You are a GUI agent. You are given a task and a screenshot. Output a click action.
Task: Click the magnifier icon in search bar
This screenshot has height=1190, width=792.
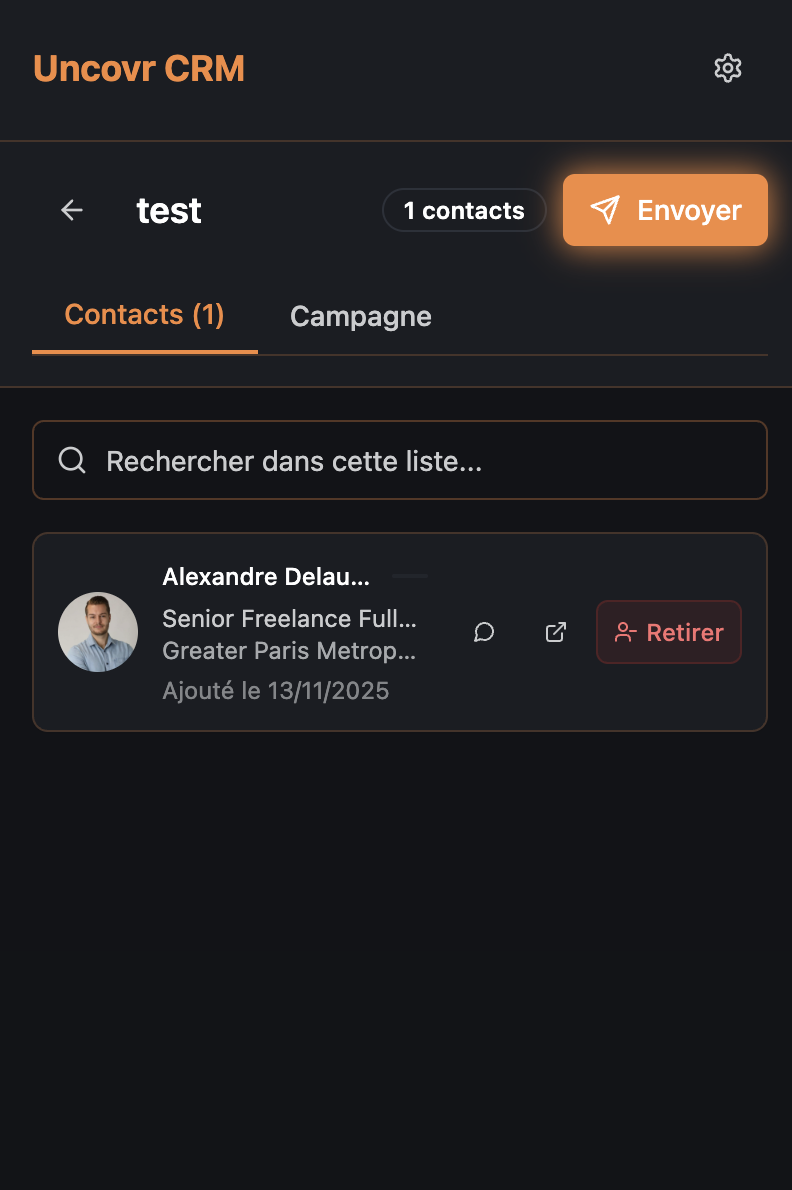72,460
